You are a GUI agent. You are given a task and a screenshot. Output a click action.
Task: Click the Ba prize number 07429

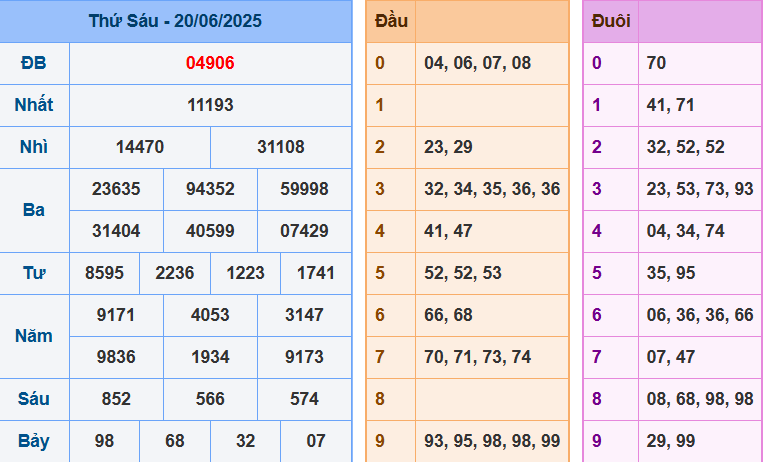(x=304, y=231)
